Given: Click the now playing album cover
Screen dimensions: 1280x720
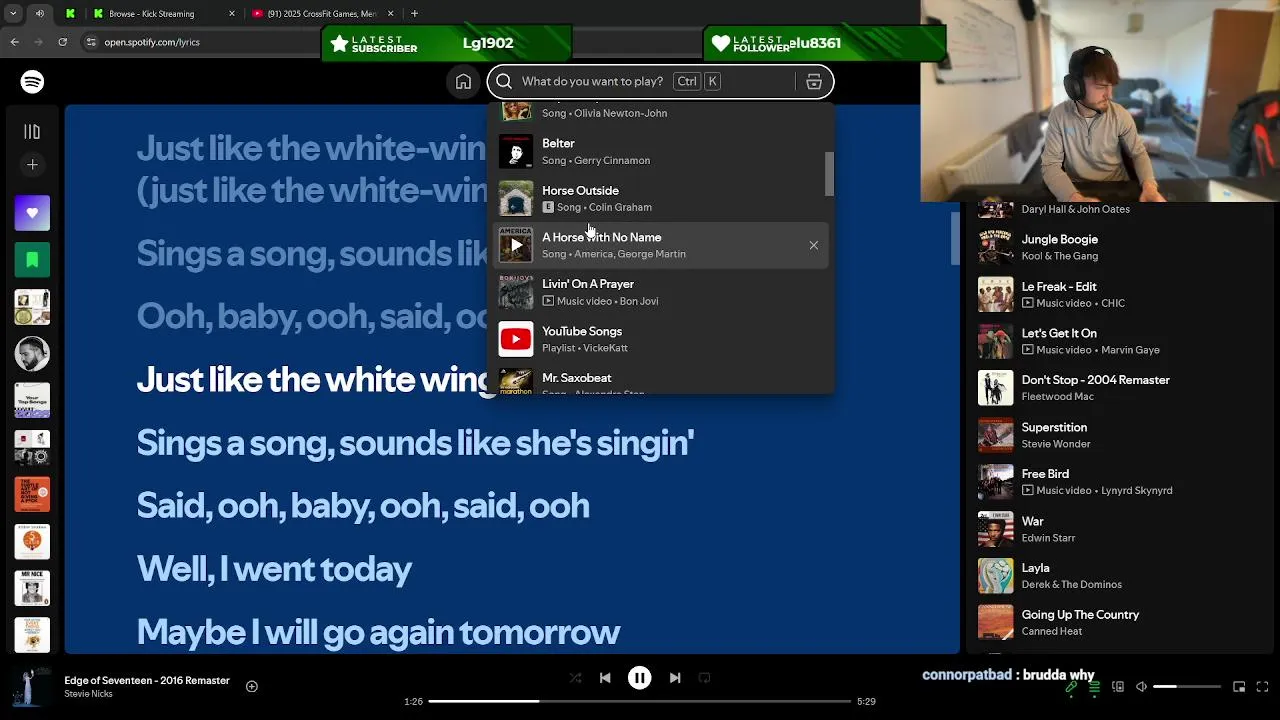Looking at the screenshot, I should pos(32,686).
